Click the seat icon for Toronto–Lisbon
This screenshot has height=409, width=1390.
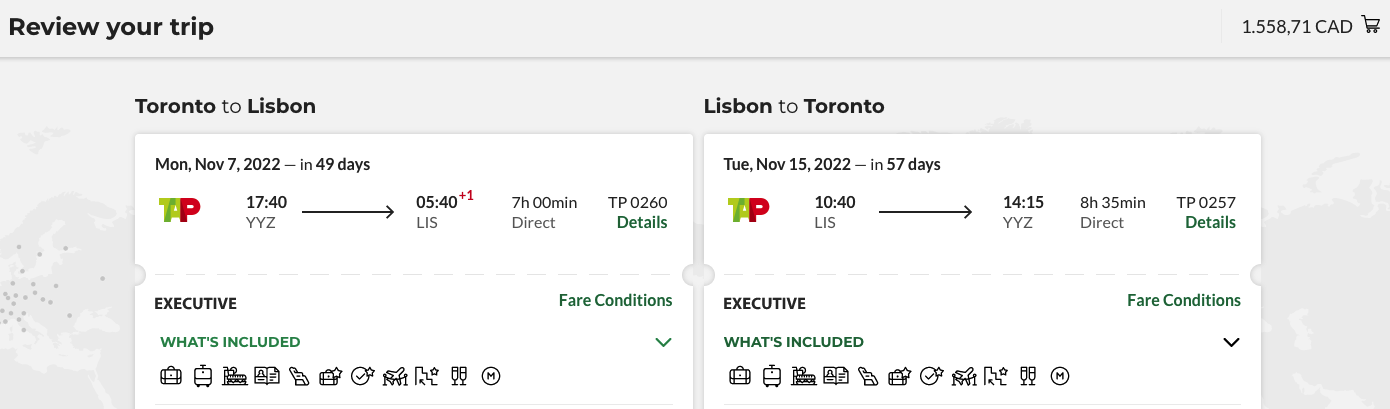[299, 377]
